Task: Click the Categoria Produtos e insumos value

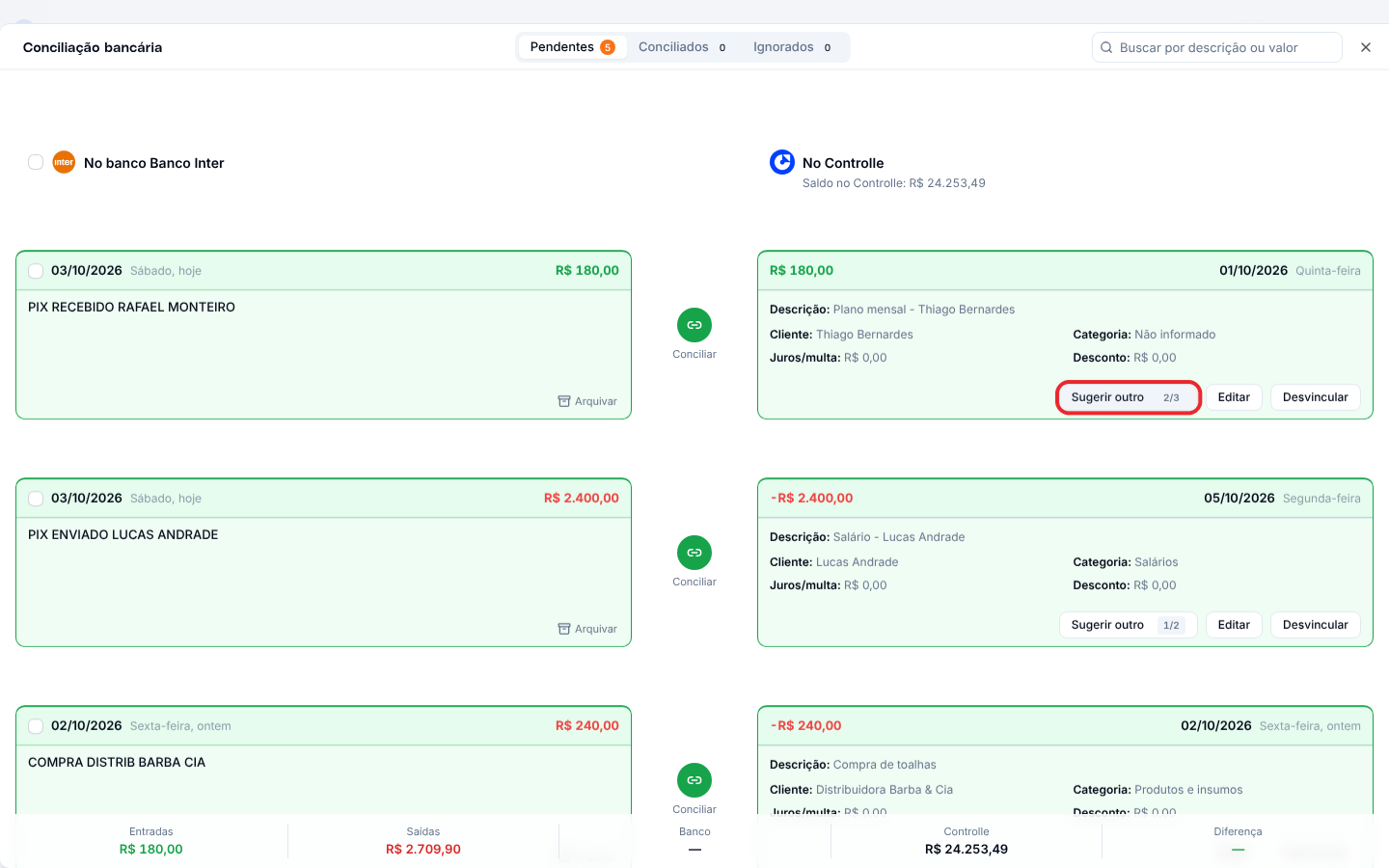Action: point(1188,790)
